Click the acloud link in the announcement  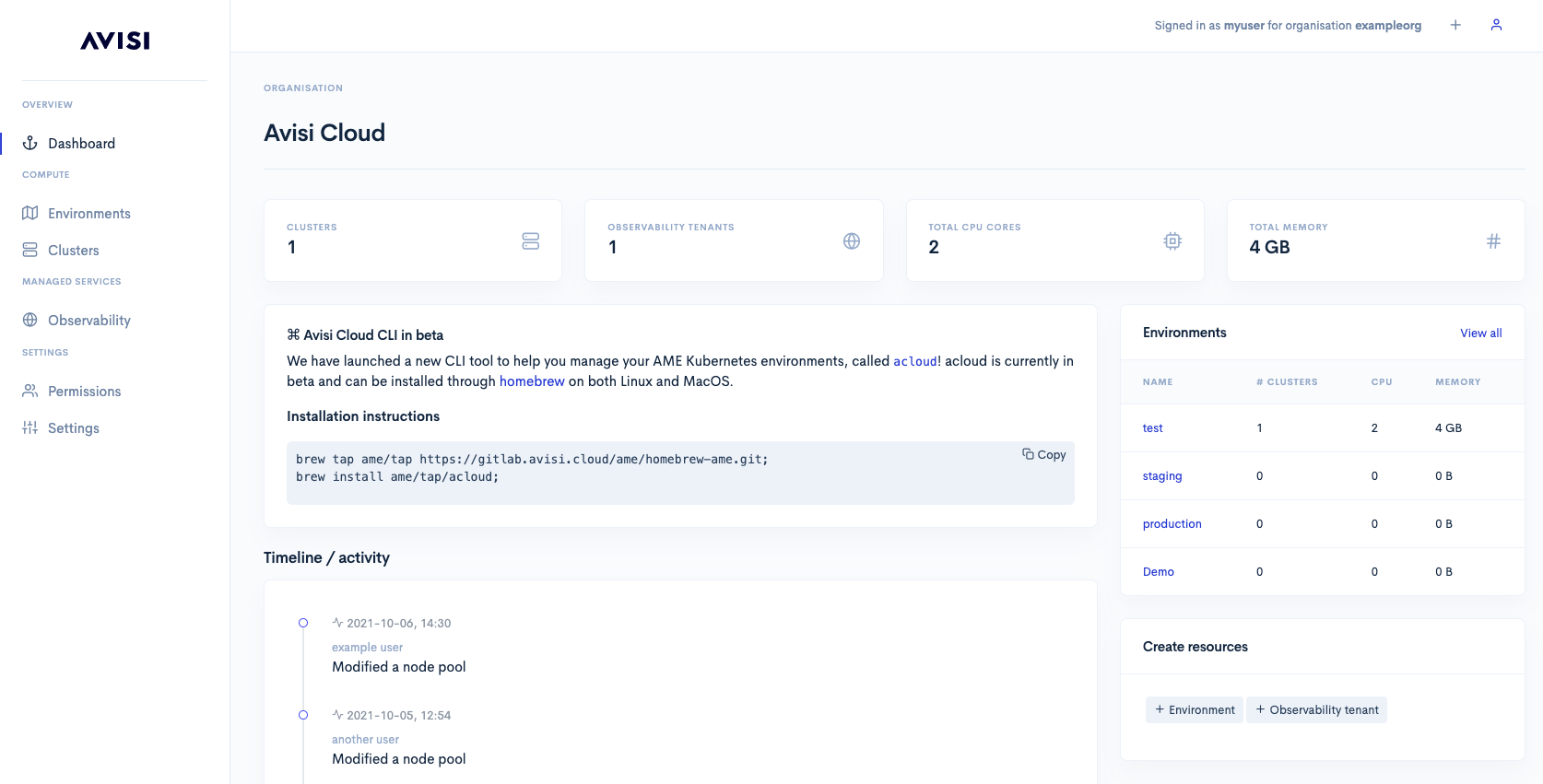(x=915, y=361)
